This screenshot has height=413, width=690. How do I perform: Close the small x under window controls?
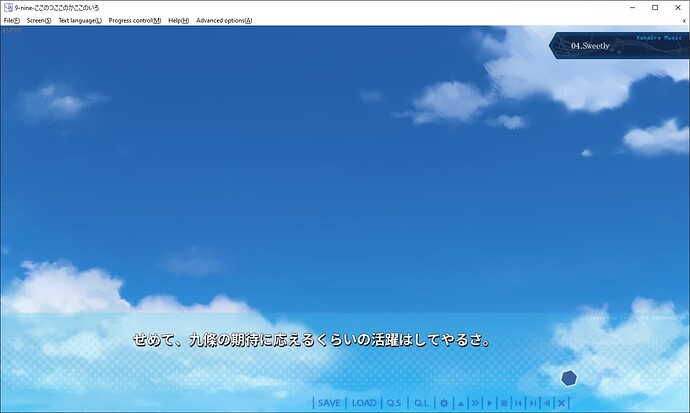point(684,21)
